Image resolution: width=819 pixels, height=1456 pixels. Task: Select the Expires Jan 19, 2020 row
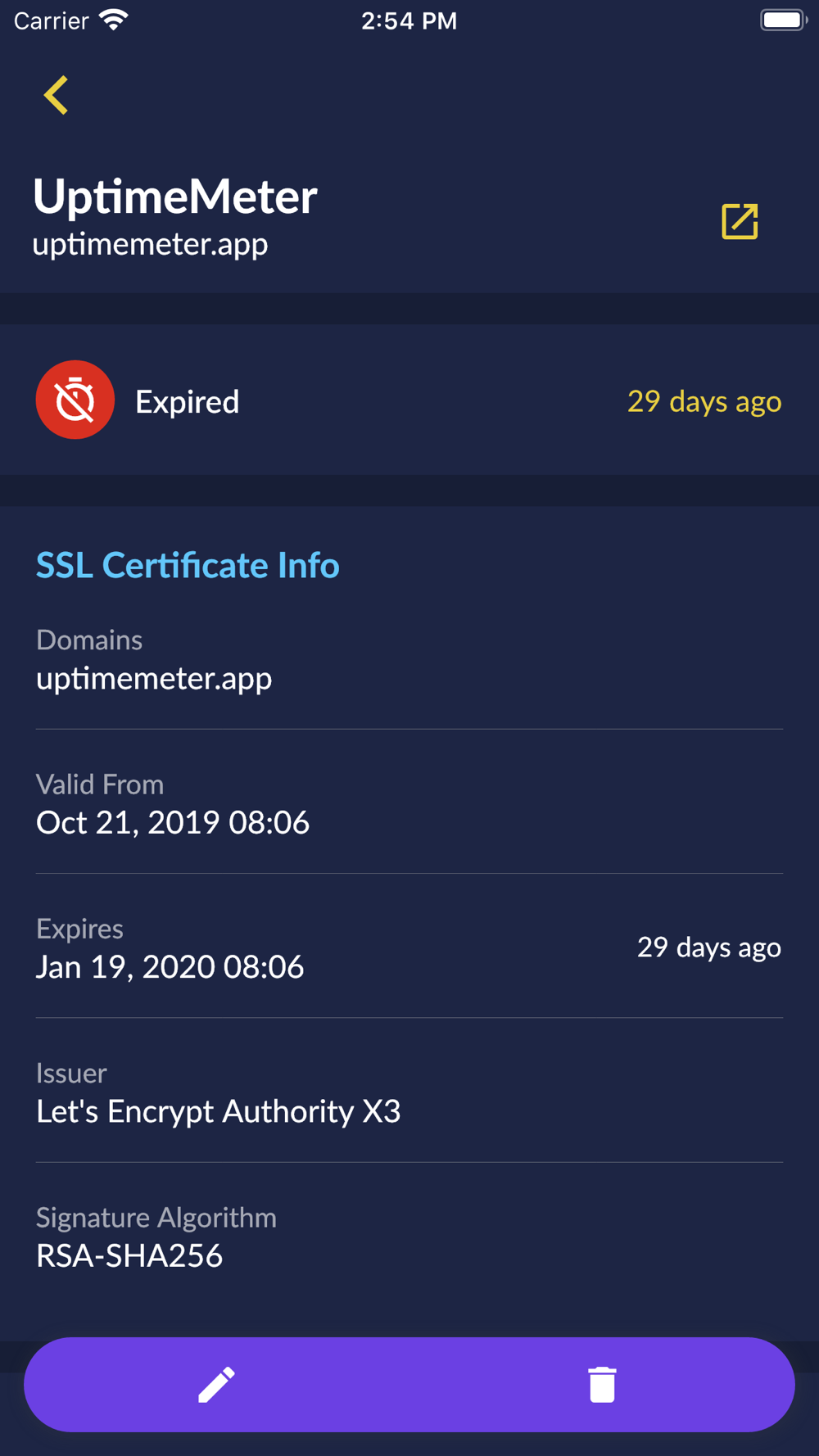[x=409, y=947]
